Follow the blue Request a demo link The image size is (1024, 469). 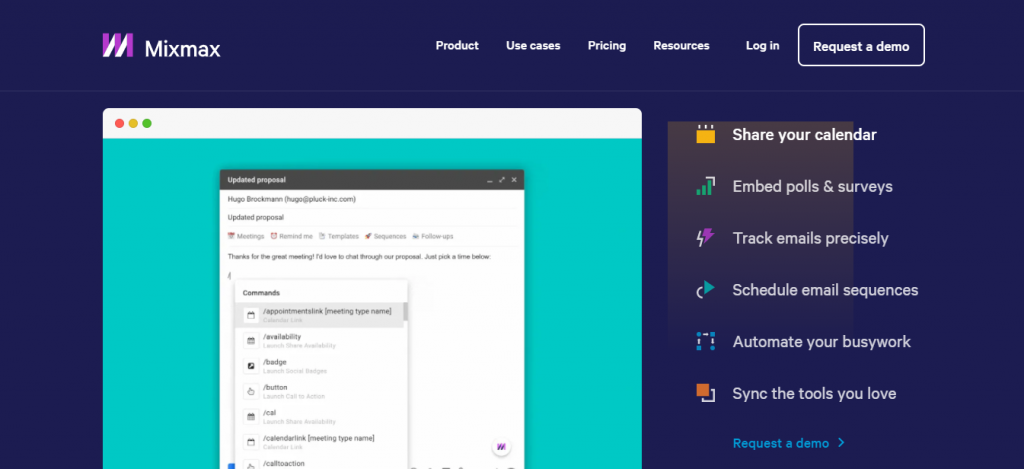click(780, 443)
